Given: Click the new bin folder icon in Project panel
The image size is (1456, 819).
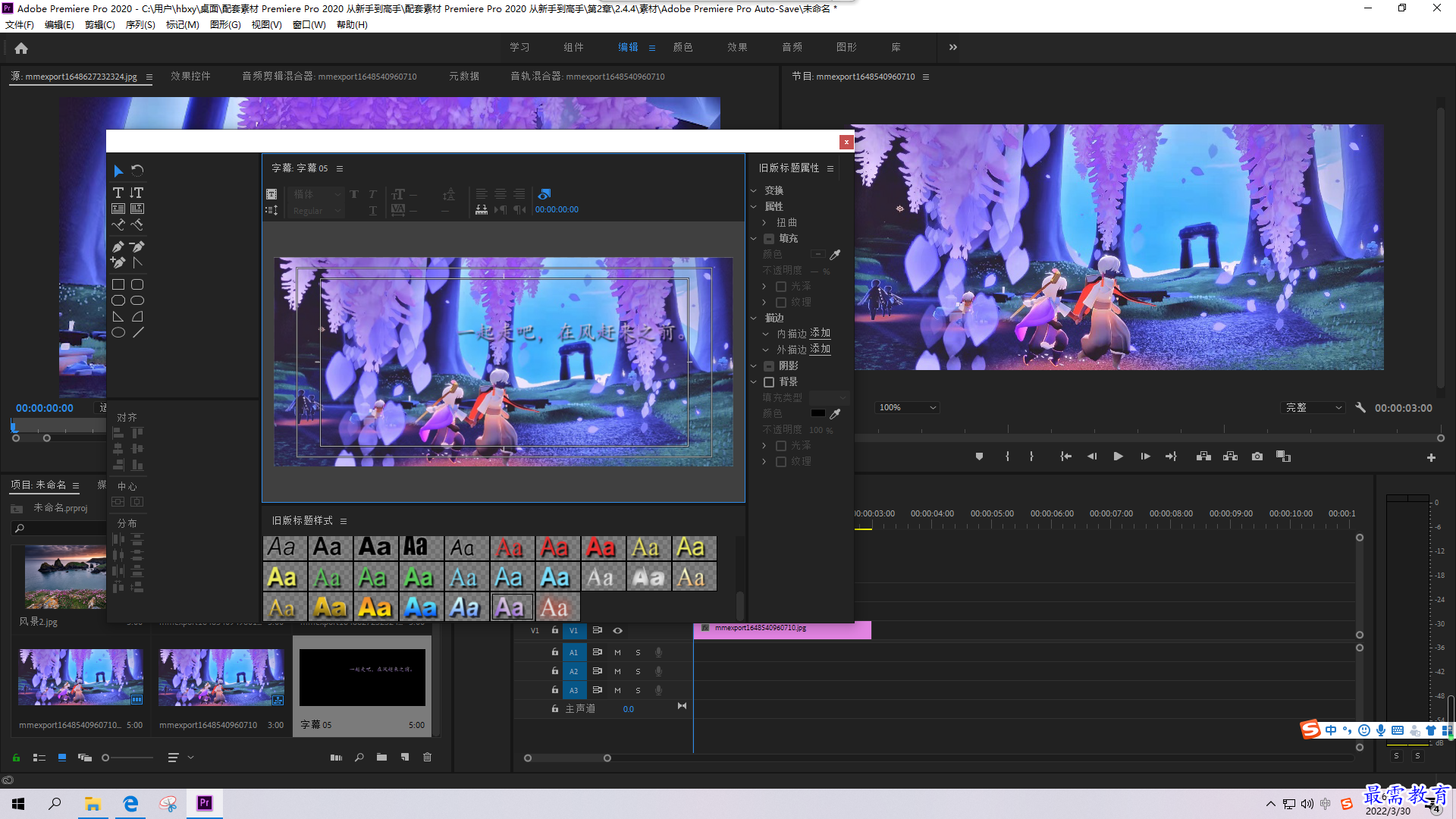Looking at the screenshot, I should pos(381,757).
